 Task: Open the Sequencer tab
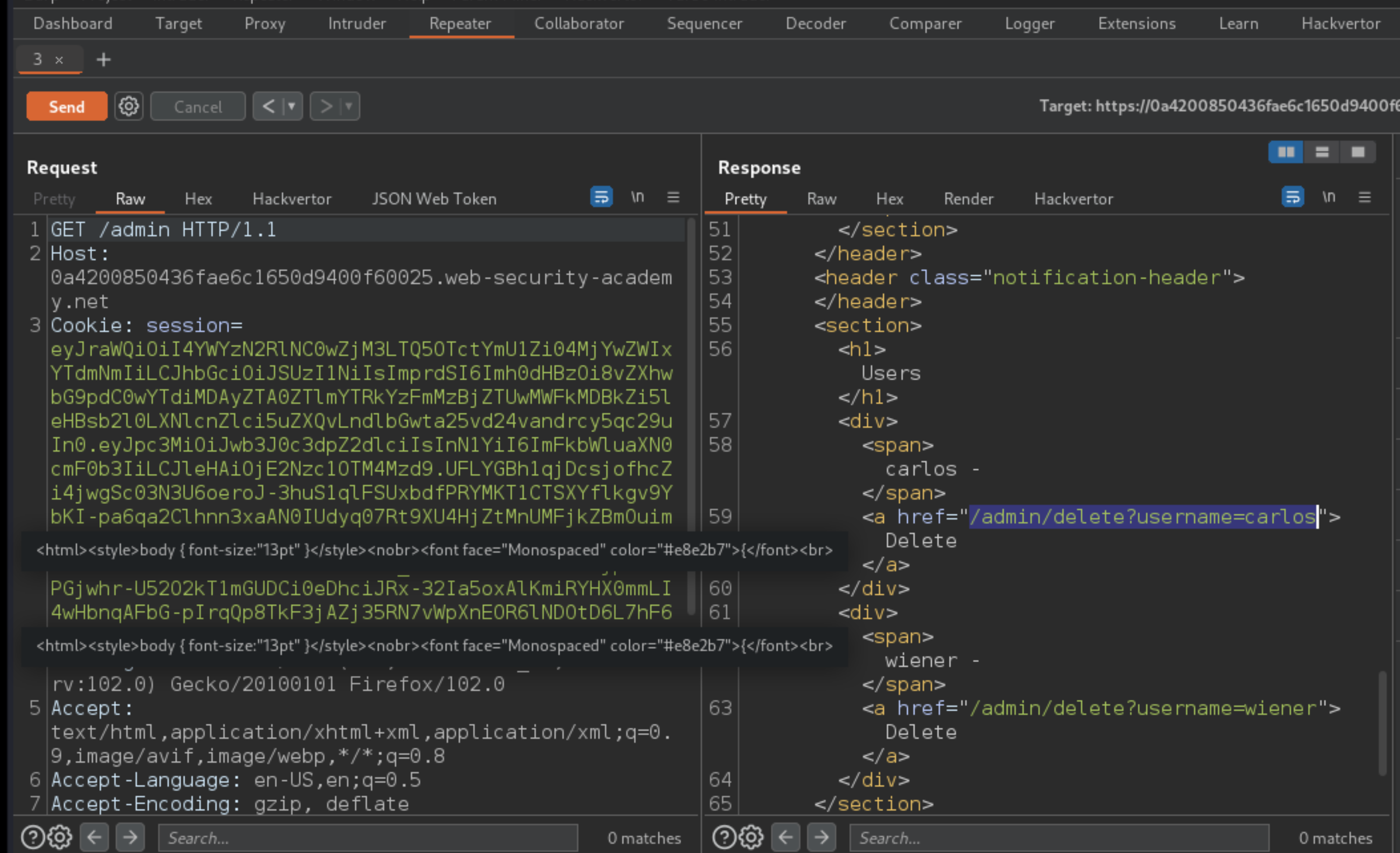tap(705, 23)
